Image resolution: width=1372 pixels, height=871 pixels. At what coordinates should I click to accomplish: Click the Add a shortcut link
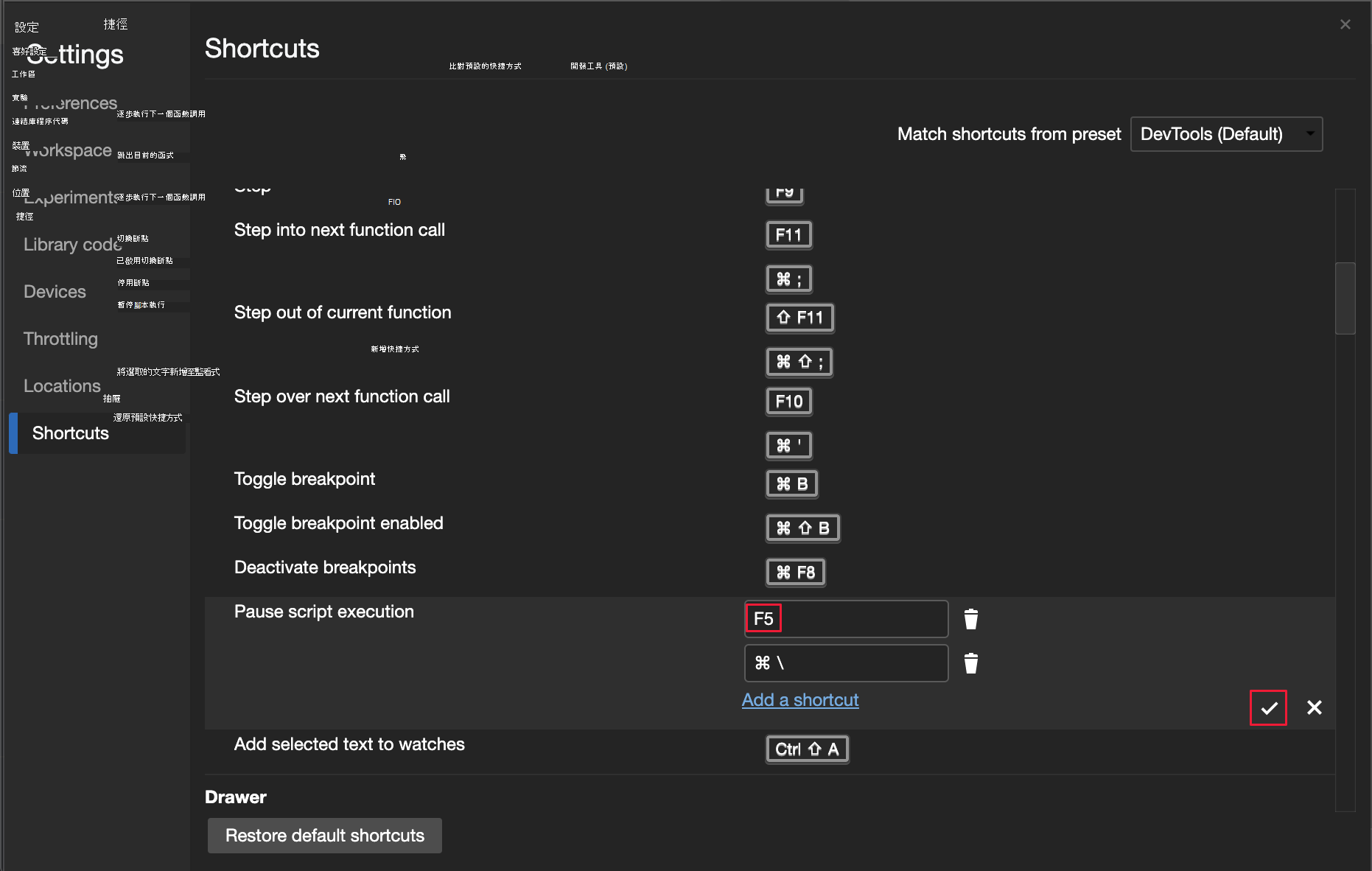(x=799, y=700)
